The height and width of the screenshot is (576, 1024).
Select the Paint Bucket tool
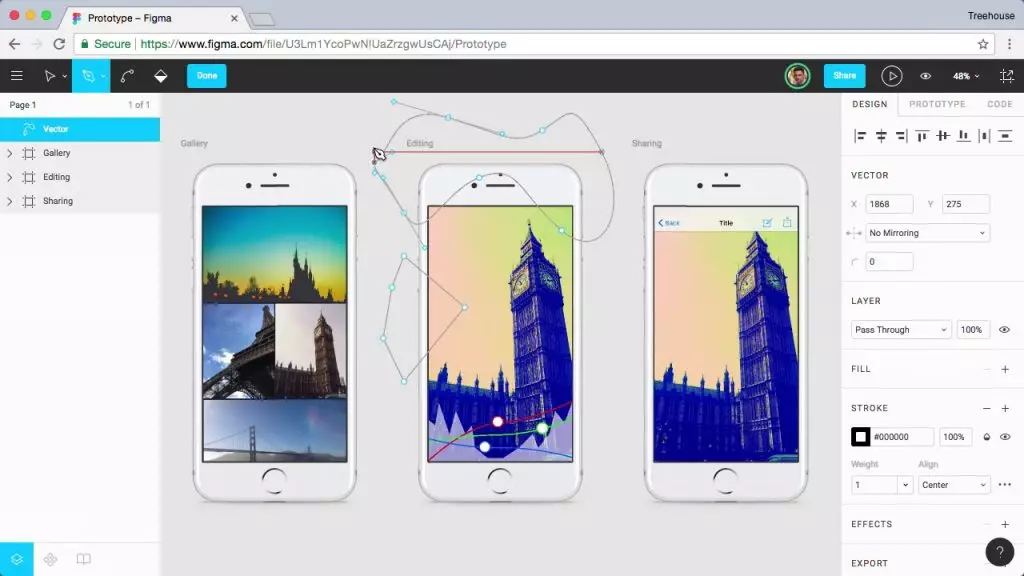pyautogui.click(x=161, y=76)
